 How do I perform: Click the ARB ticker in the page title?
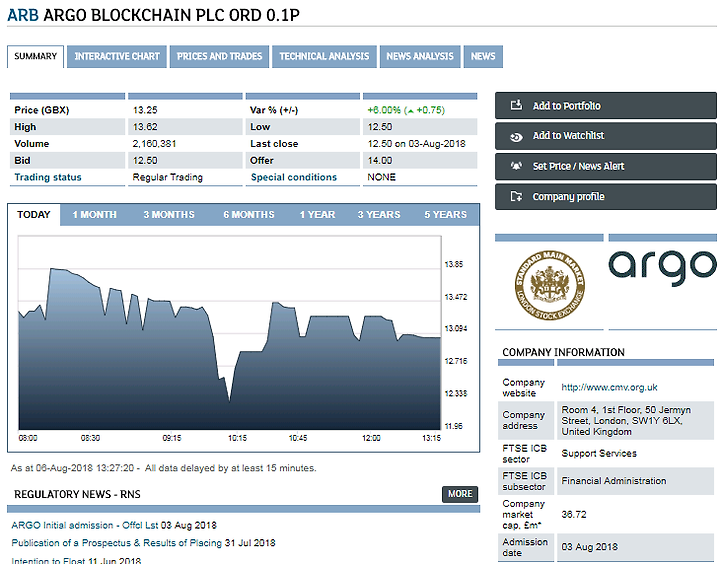coord(23,15)
